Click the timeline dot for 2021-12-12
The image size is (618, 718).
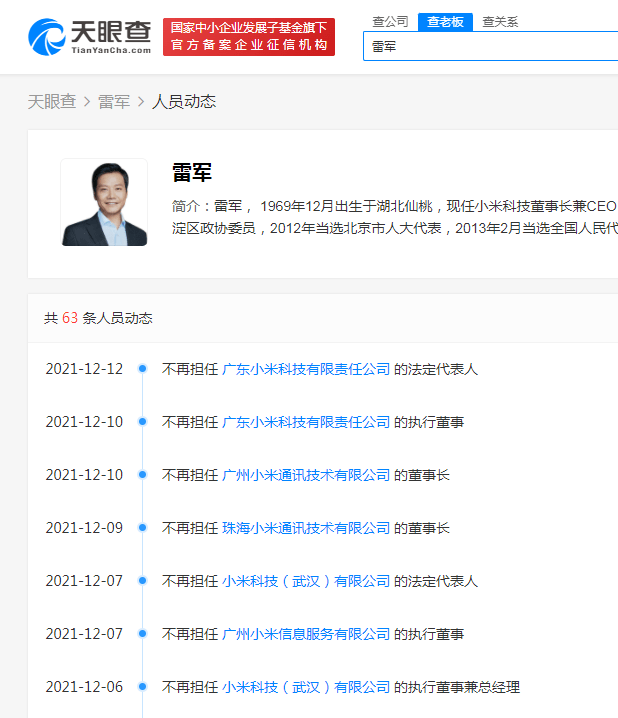(x=143, y=369)
